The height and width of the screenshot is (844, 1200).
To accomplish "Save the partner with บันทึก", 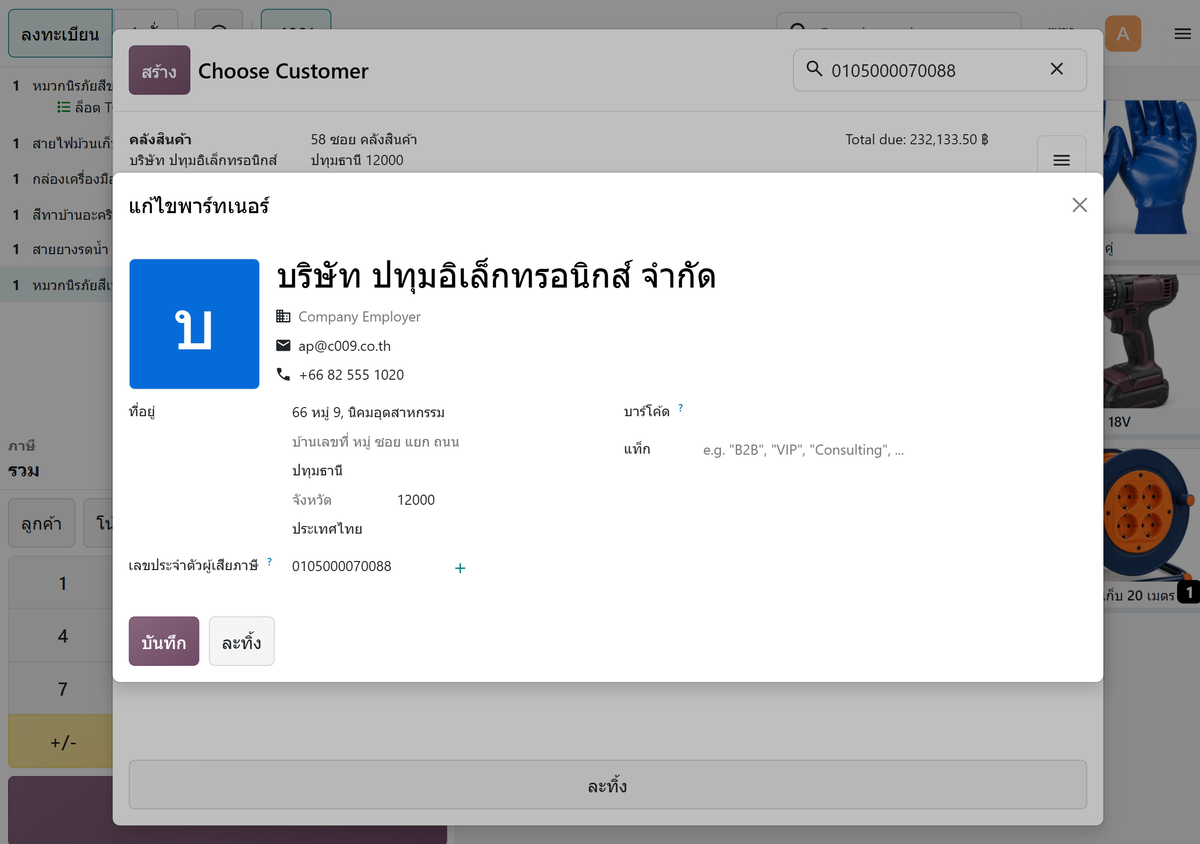I will pos(164,641).
